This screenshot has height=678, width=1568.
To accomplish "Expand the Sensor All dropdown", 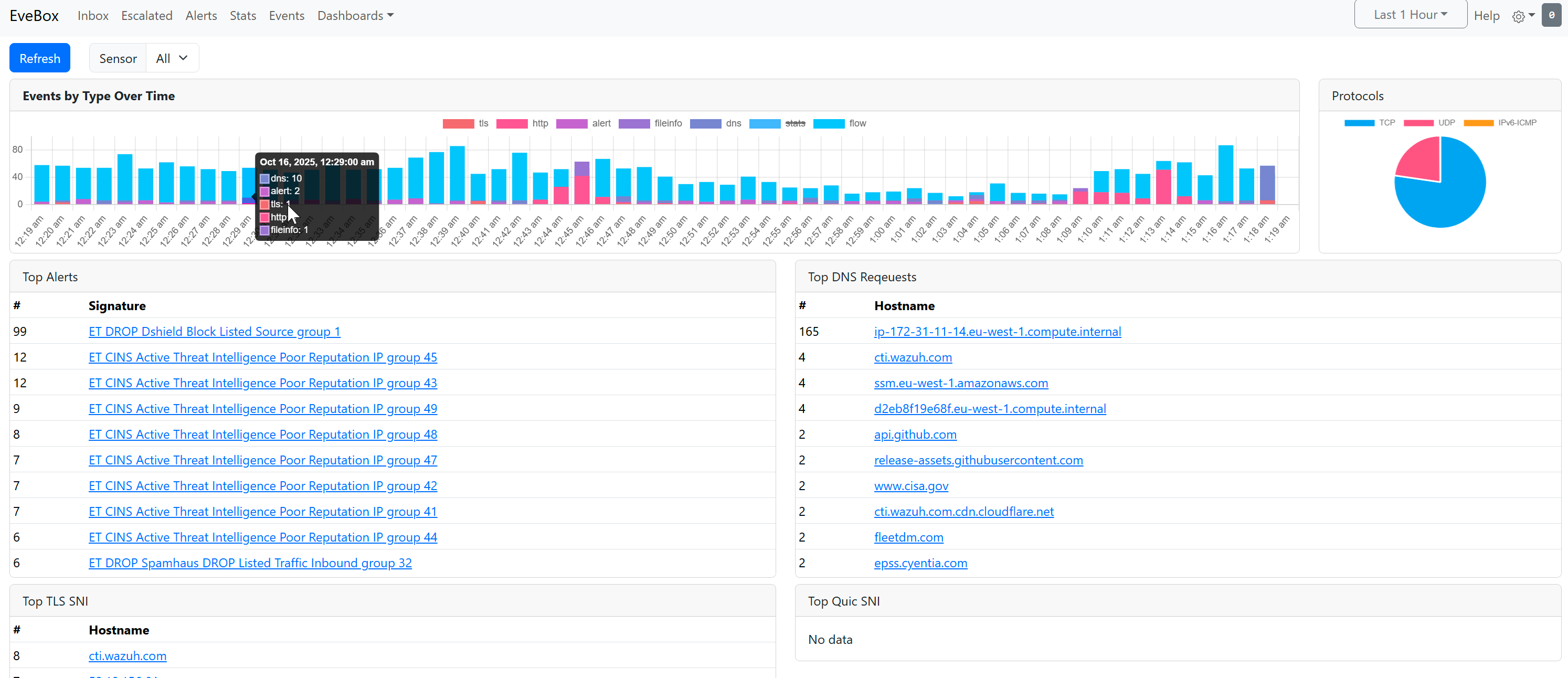I will tap(172, 58).
